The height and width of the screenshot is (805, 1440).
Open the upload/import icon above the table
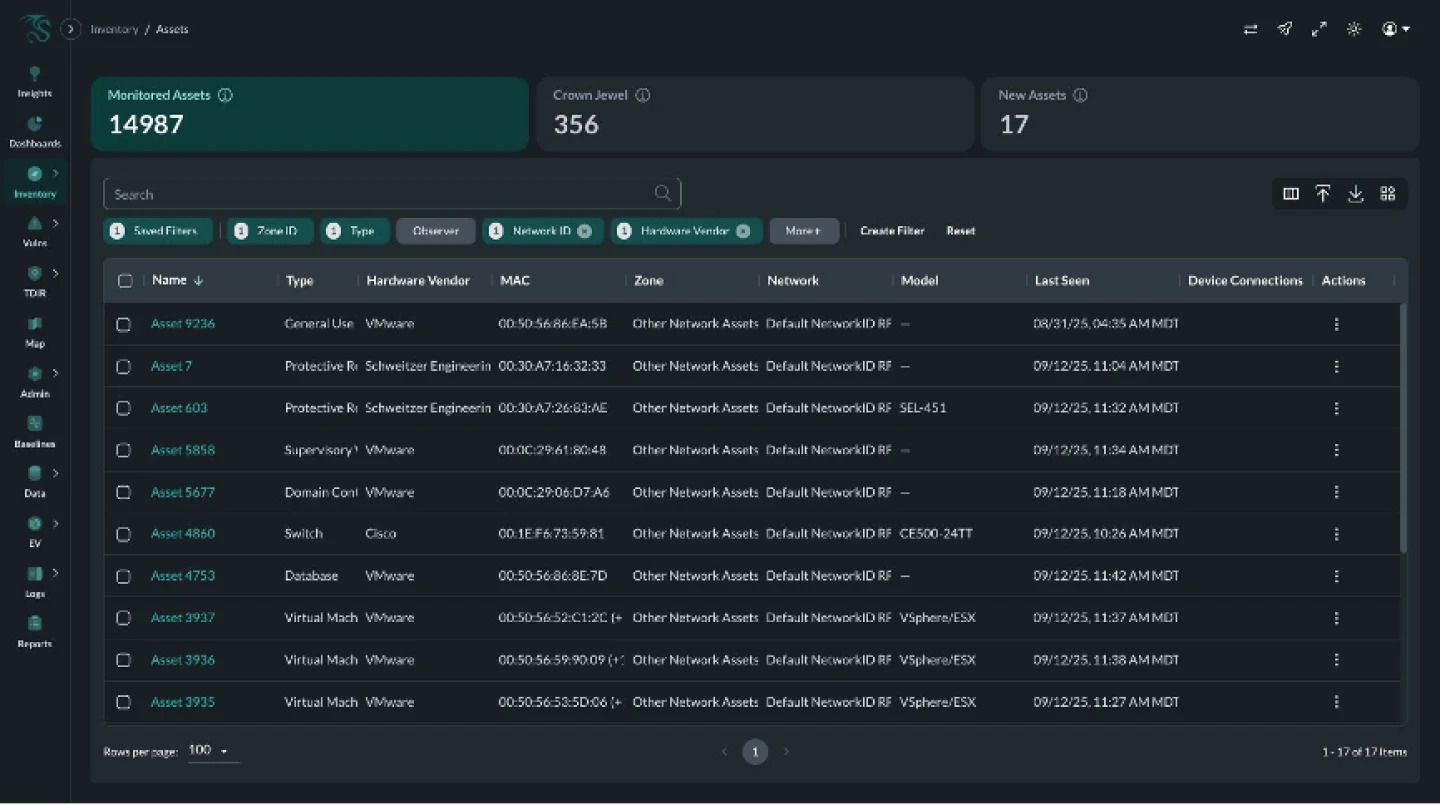[x=1323, y=193]
